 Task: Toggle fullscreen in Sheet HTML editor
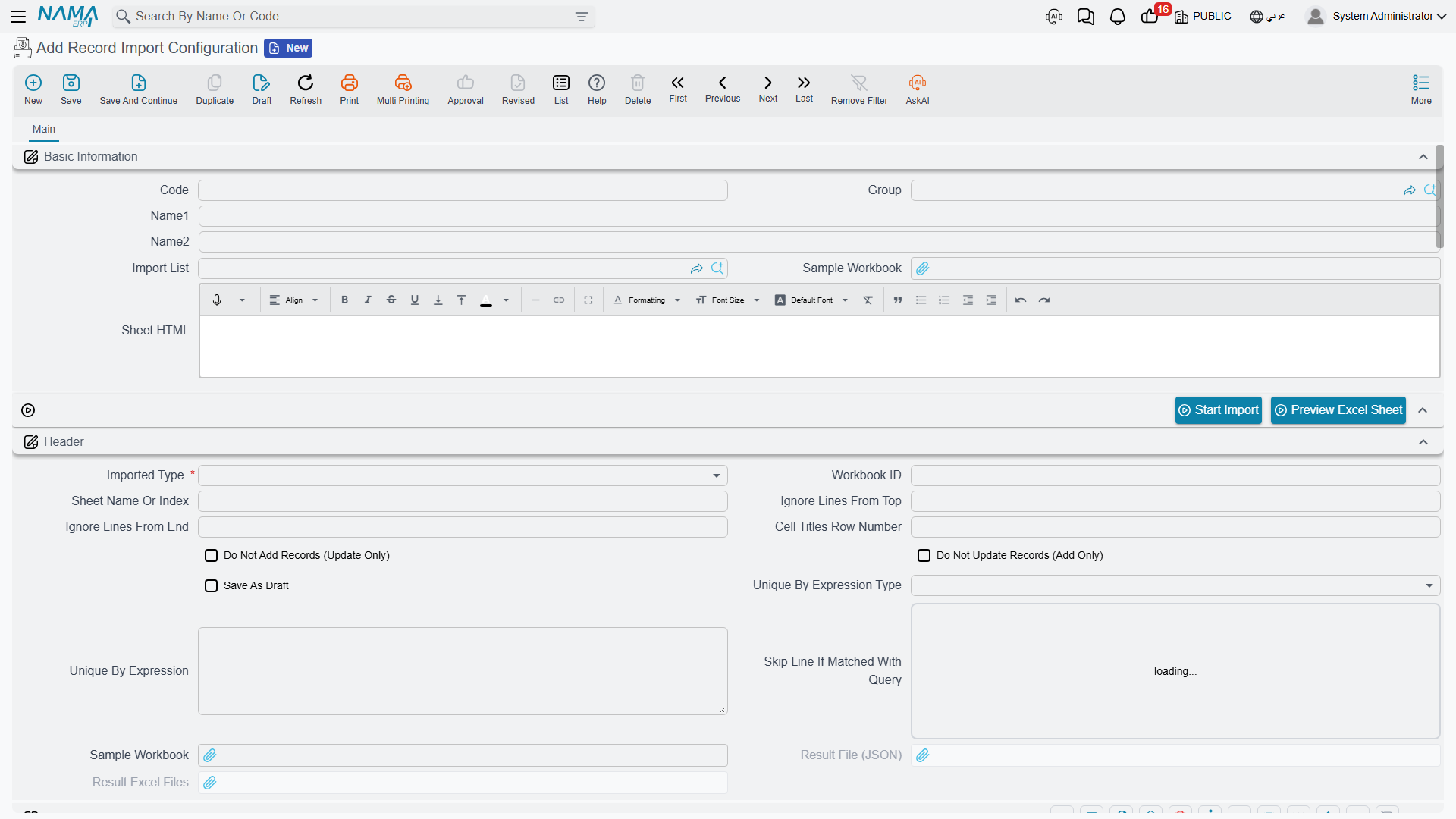[588, 300]
